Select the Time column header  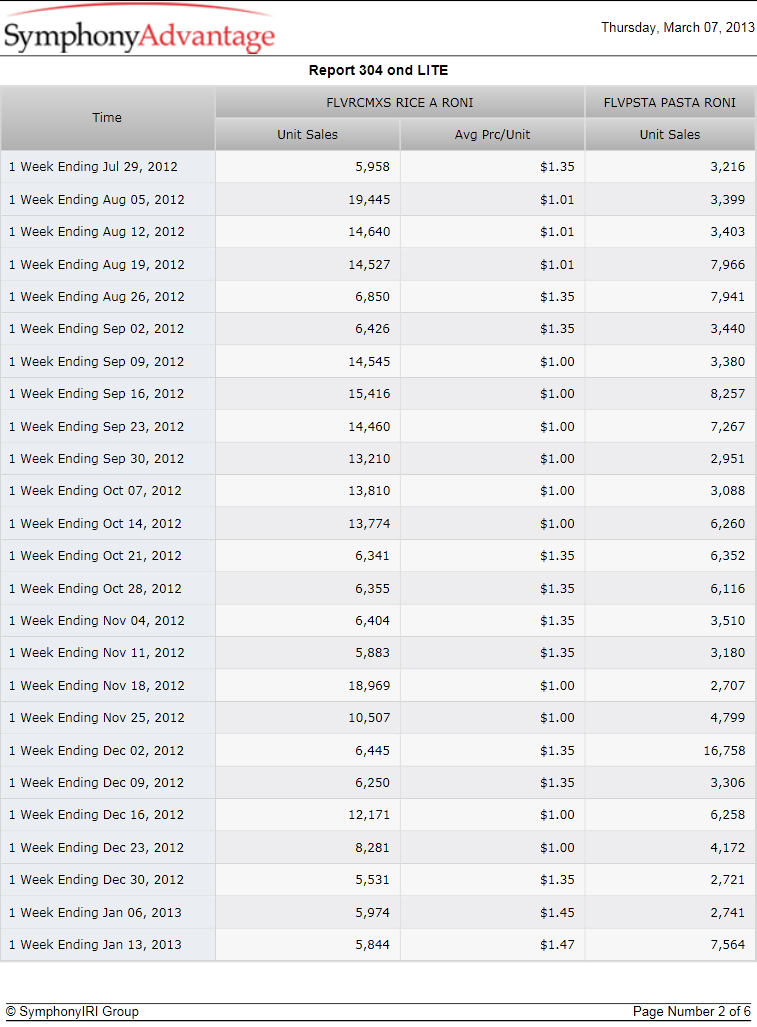(x=107, y=118)
